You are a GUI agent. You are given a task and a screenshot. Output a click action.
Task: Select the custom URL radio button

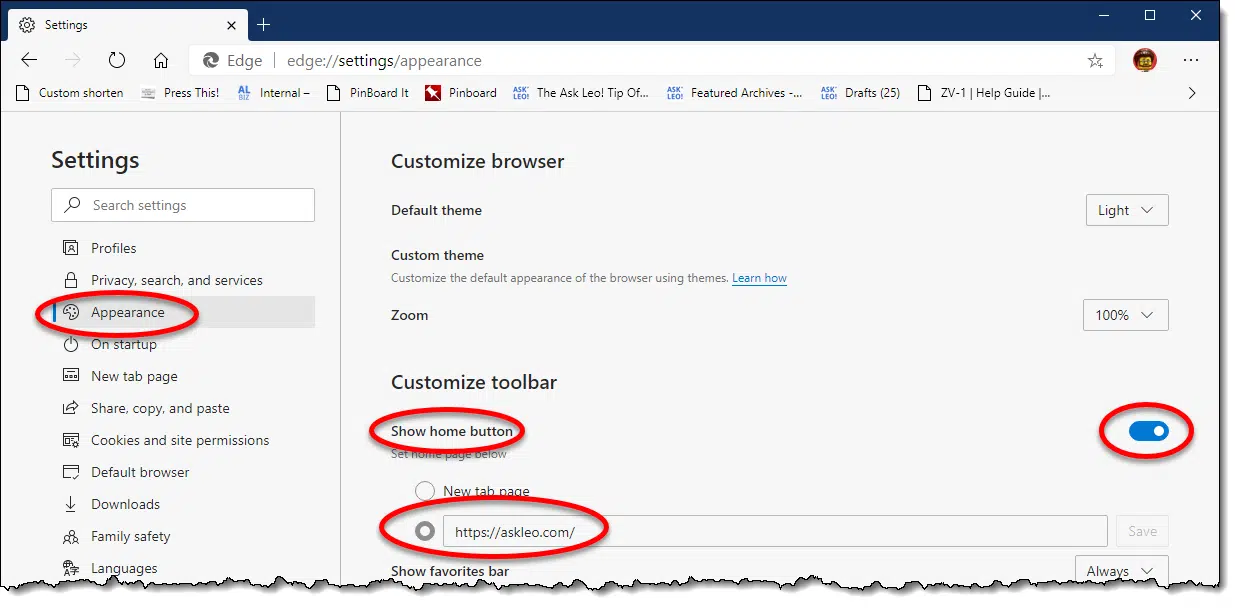[425, 532]
